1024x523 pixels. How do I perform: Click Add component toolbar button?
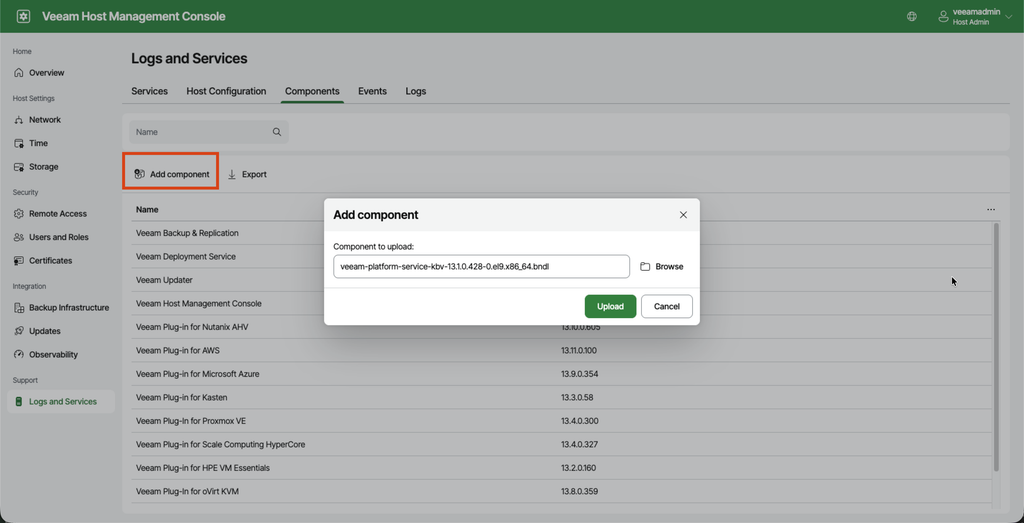171,174
